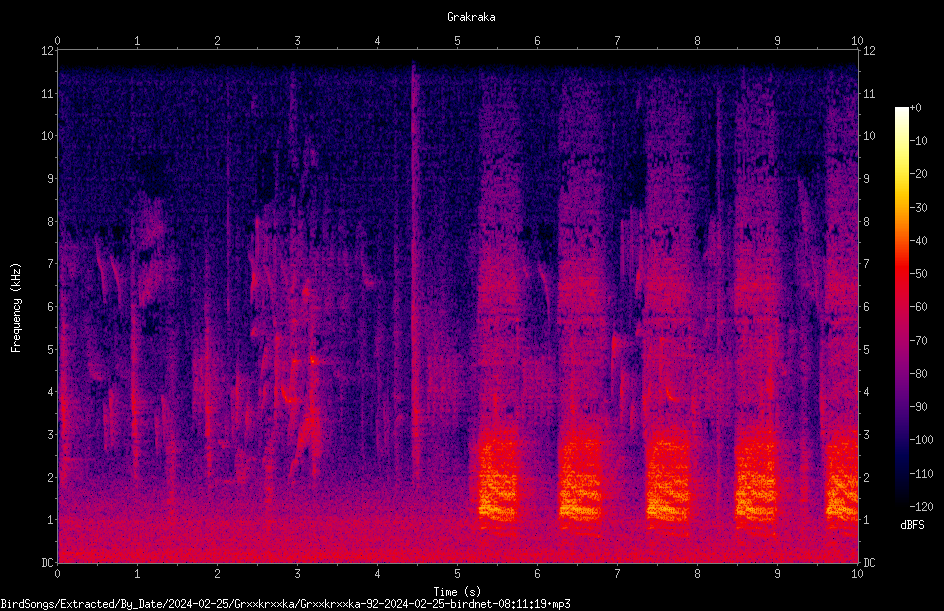Click the bright call burst near 8.7 seconds
944x611 pixels.
756,482
